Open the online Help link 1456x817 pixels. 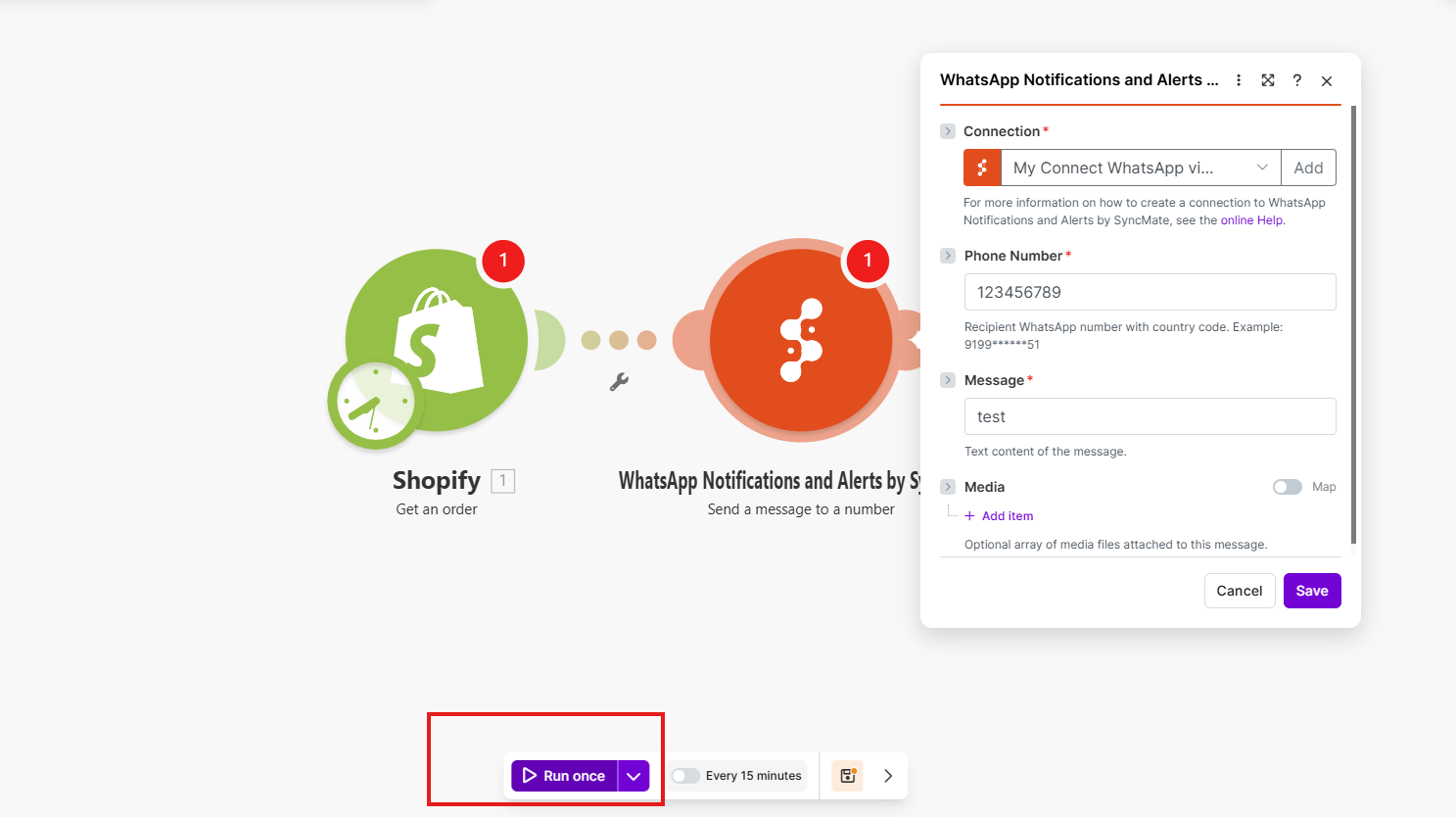(1251, 220)
